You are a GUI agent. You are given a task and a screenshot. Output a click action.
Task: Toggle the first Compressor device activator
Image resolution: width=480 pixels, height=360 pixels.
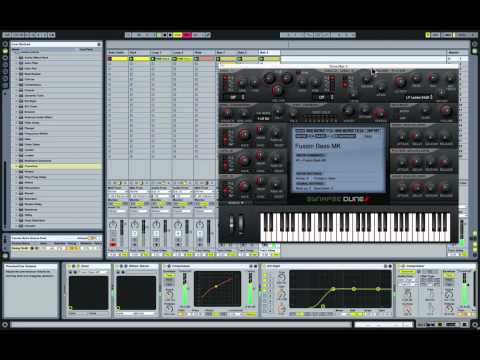169,266
